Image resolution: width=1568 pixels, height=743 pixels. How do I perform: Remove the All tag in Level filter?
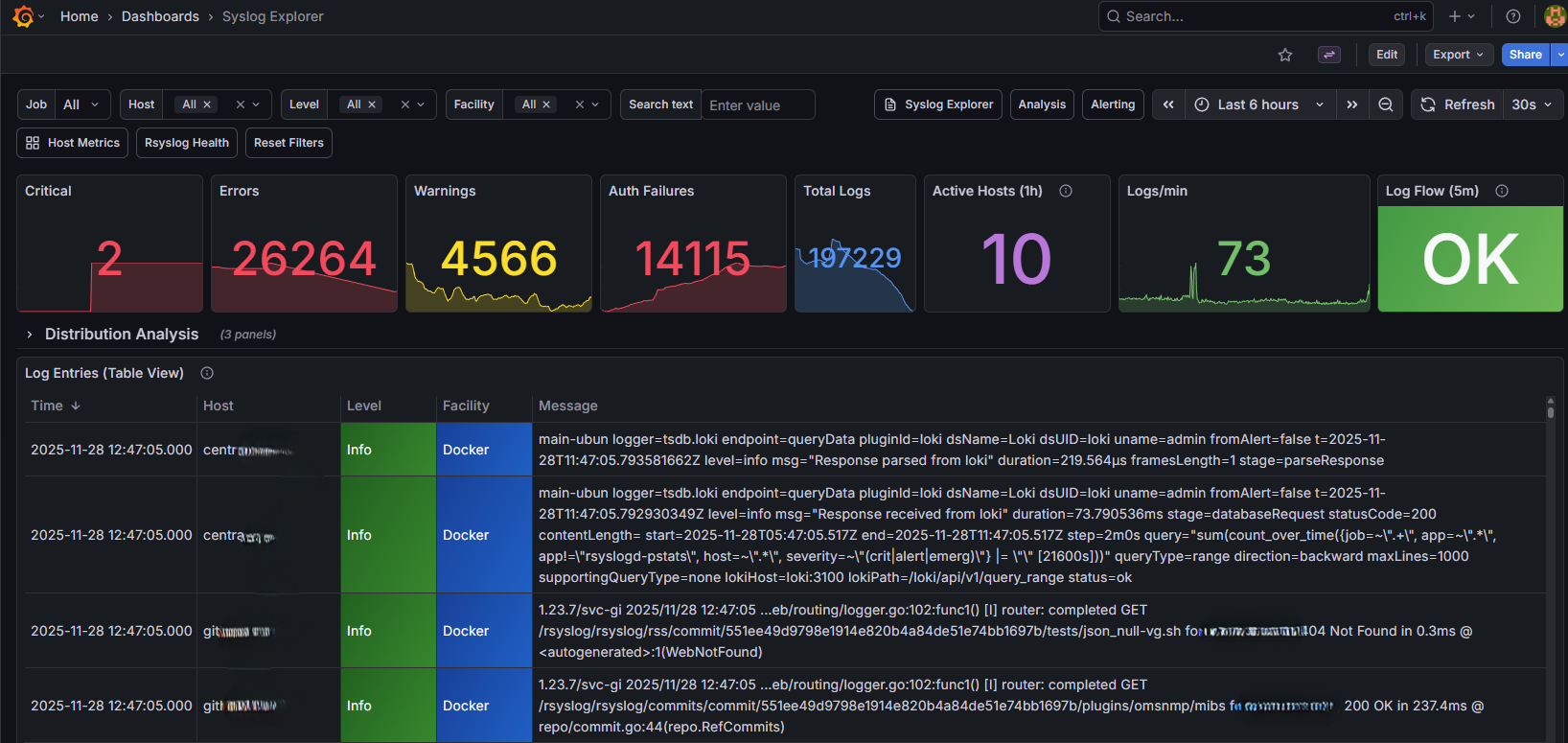pyautogui.click(x=372, y=104)
